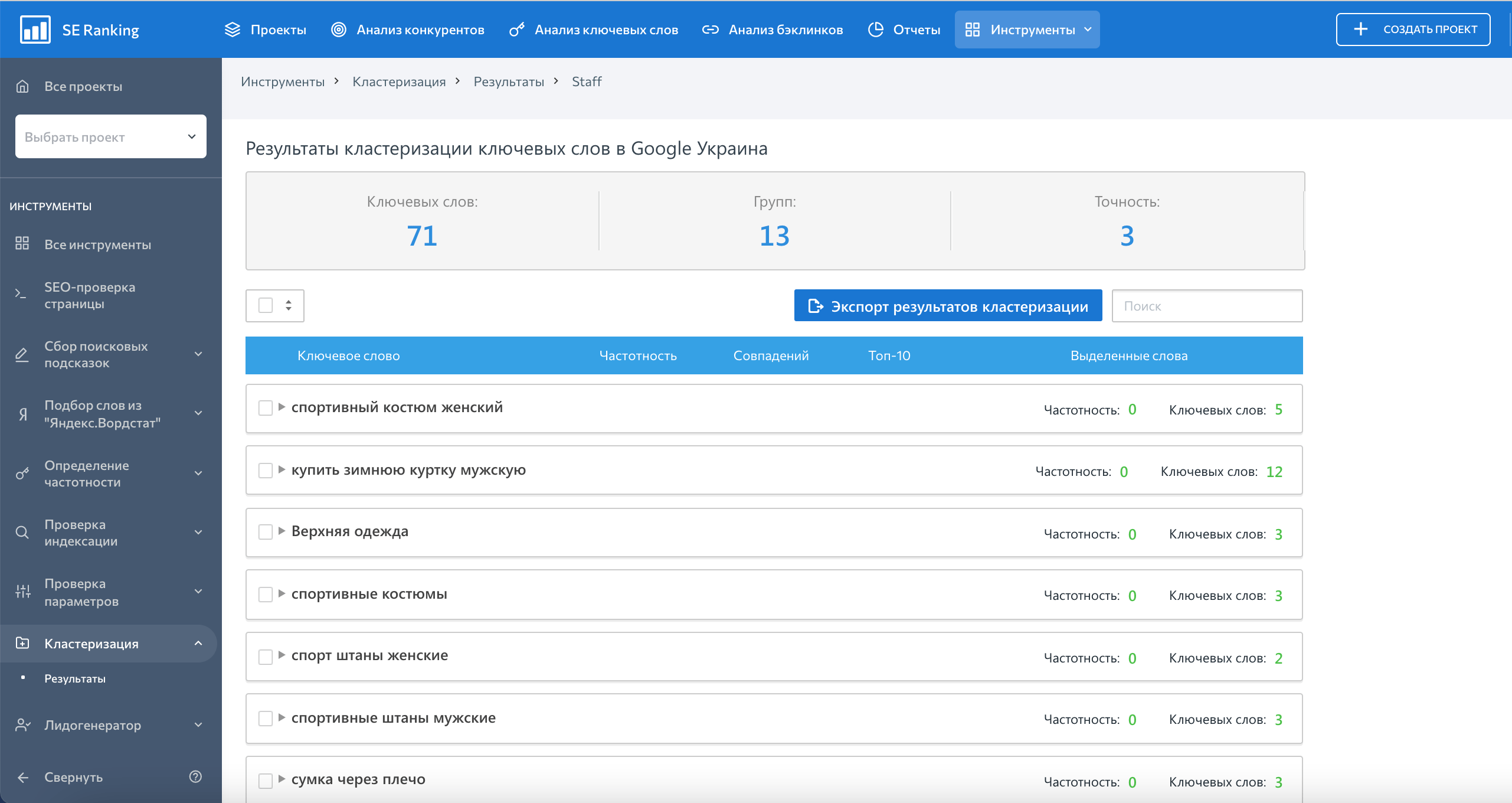Screen dimensions: 1512x803
Task: Go to Кластеризация breadcrumb link
Action: tap(399, 81)
